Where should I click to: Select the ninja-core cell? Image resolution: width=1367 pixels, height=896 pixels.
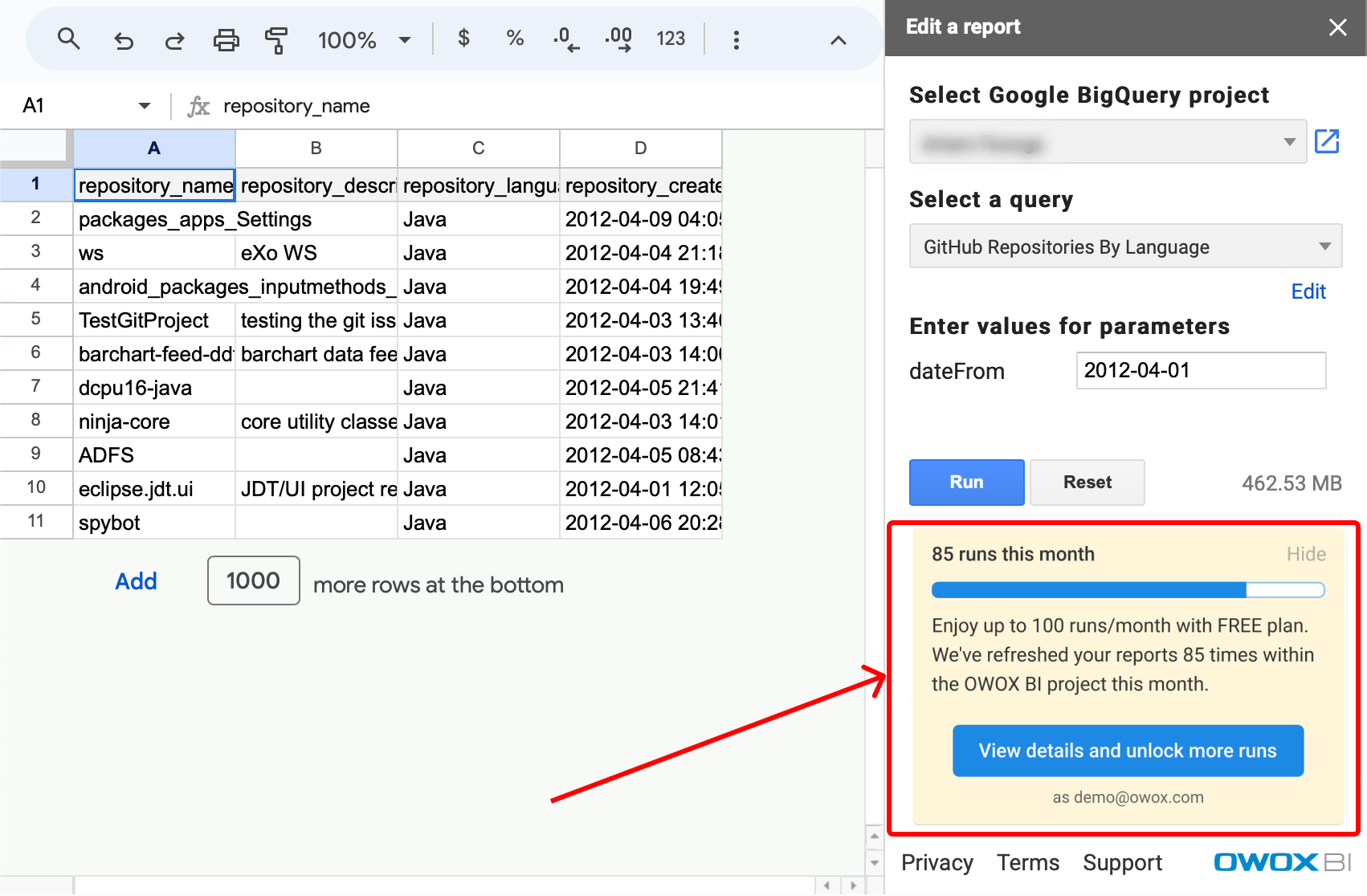point(154,422)
